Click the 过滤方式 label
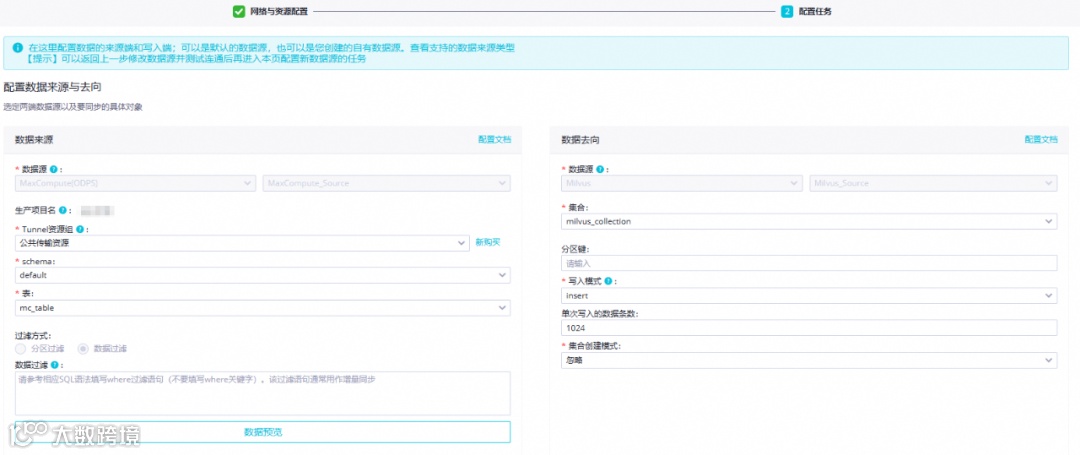Image resolution: width=1080 pixels, height=455 pixels. [32, 335]
